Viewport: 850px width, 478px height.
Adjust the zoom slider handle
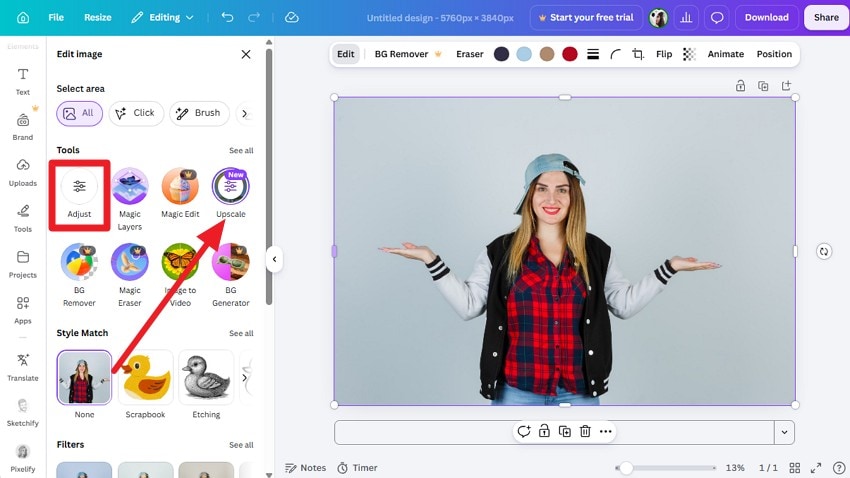pyautogui.click(x=626, y=468)
